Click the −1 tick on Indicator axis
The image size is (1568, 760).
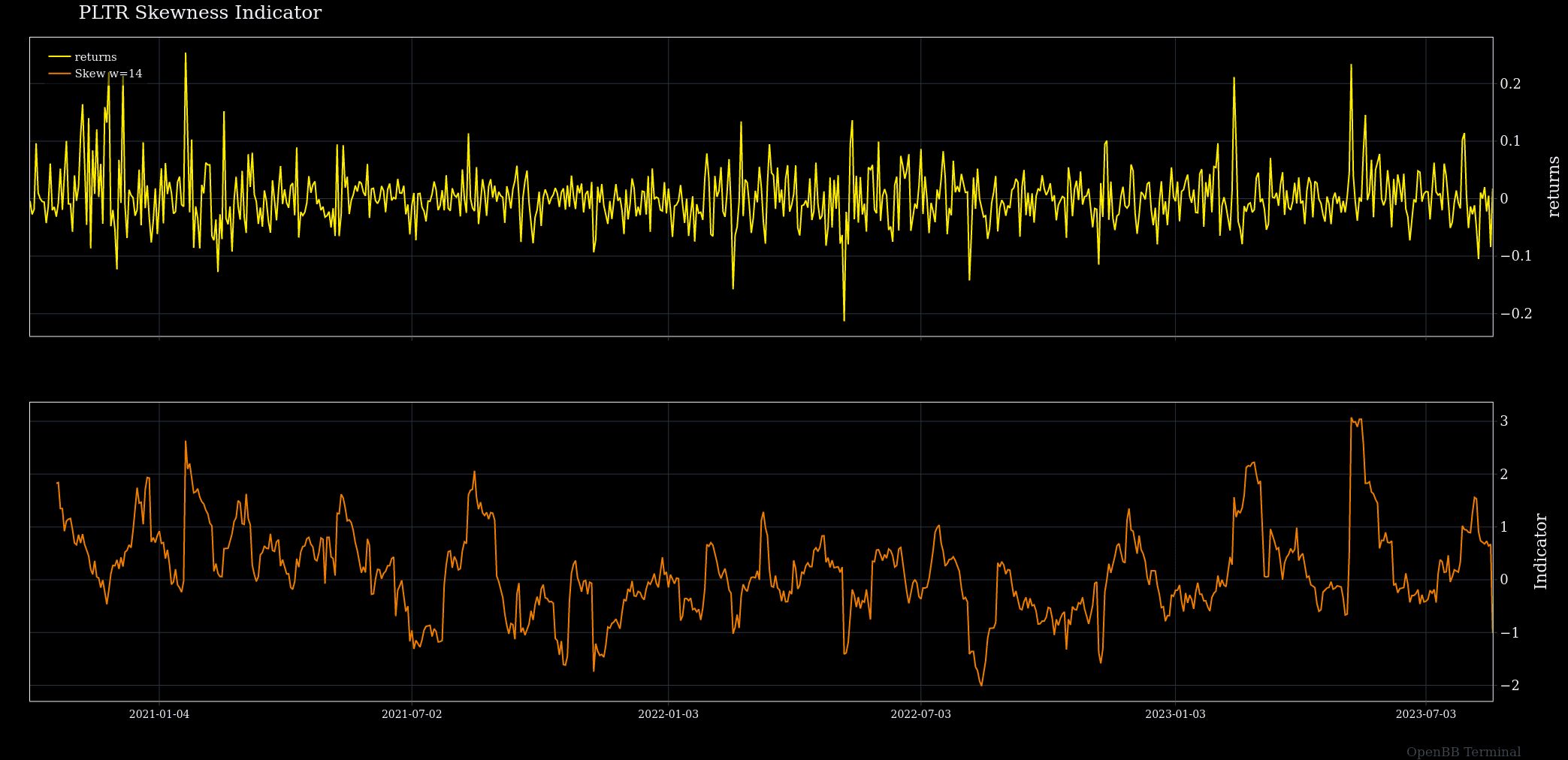(x=1509, y=633)
